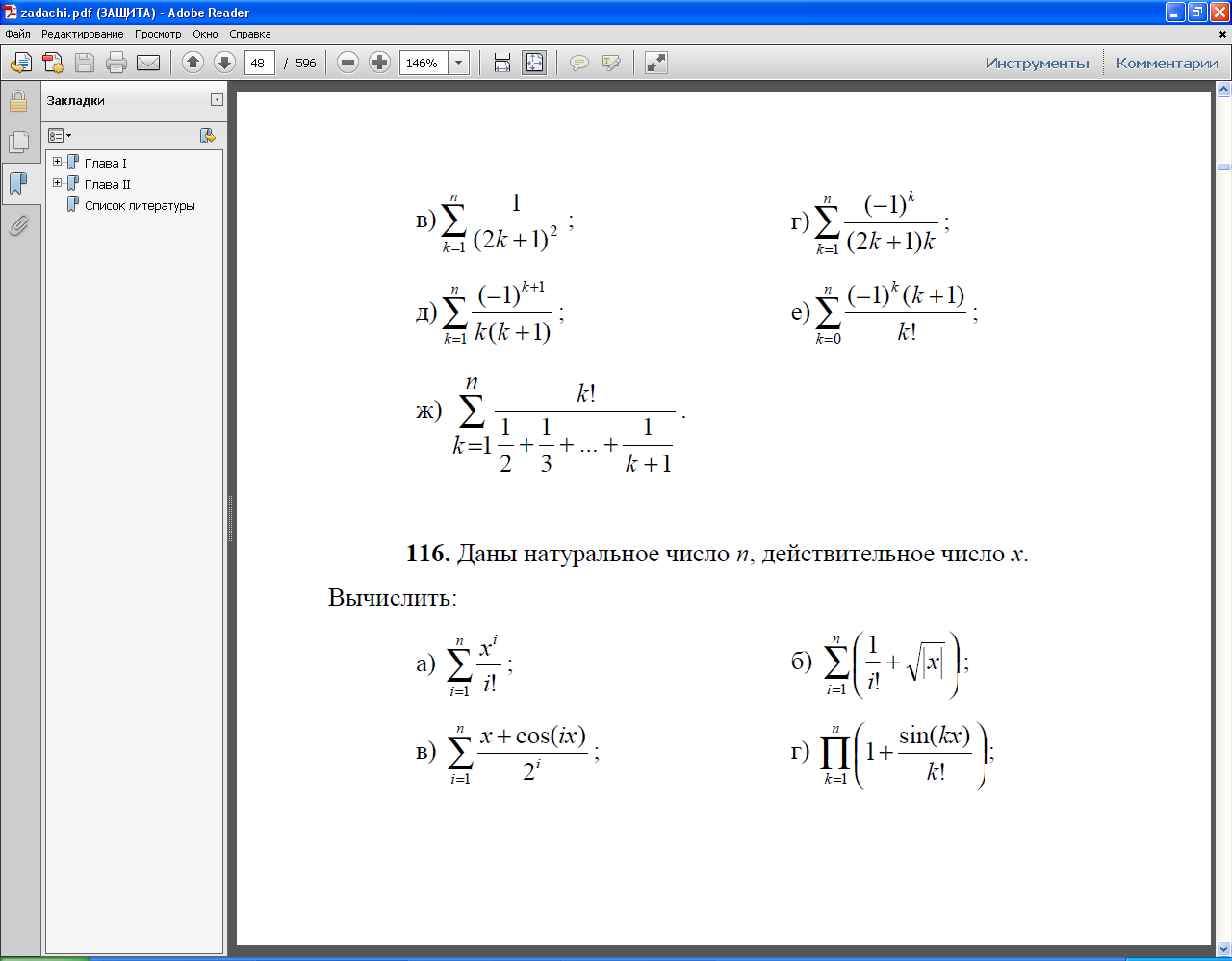1232x961 pixels.
Task: Click the document menu close X button
Action: pos(1223,34)
